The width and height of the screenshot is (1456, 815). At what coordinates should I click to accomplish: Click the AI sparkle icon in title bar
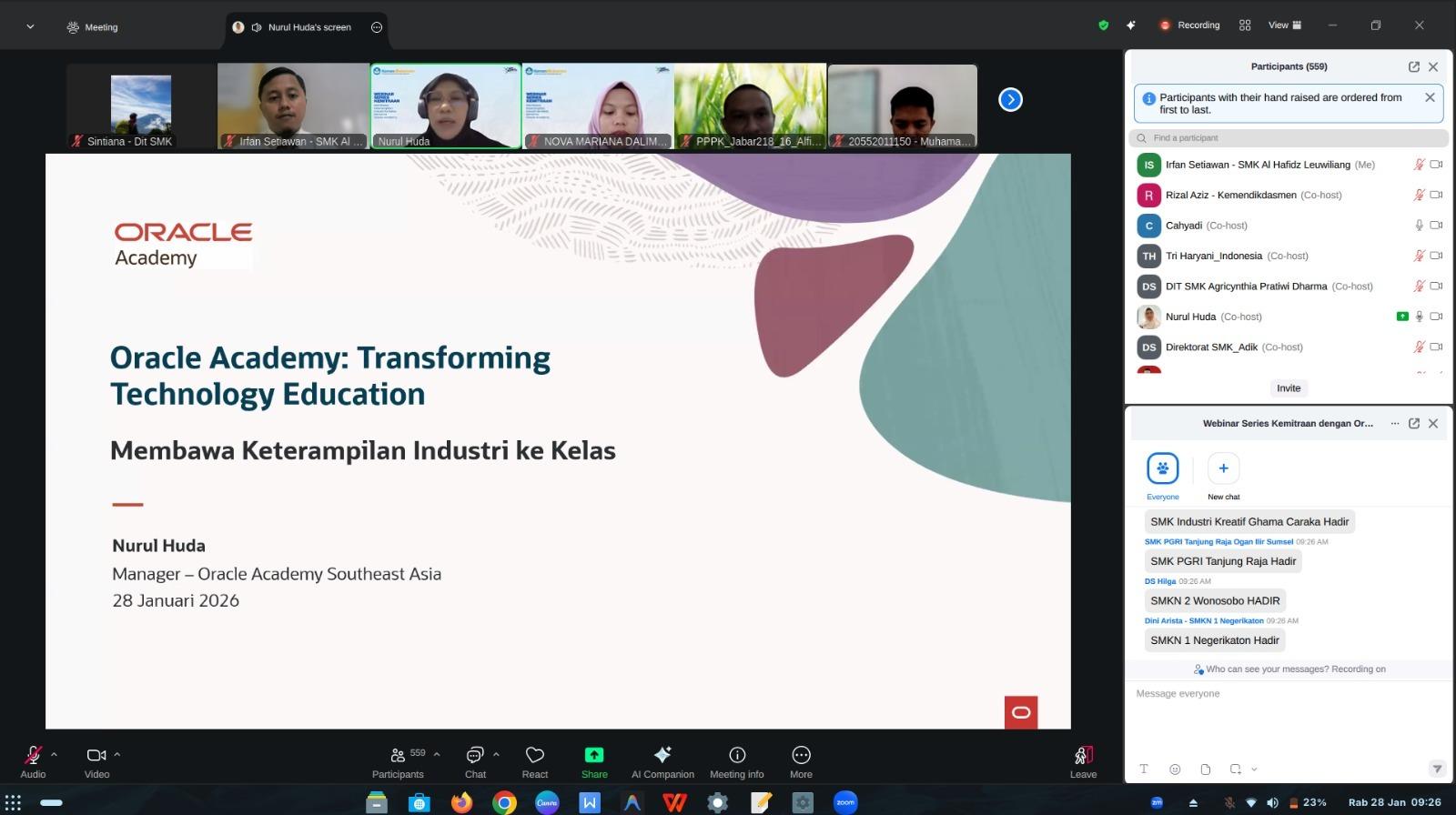[1131, 25]
